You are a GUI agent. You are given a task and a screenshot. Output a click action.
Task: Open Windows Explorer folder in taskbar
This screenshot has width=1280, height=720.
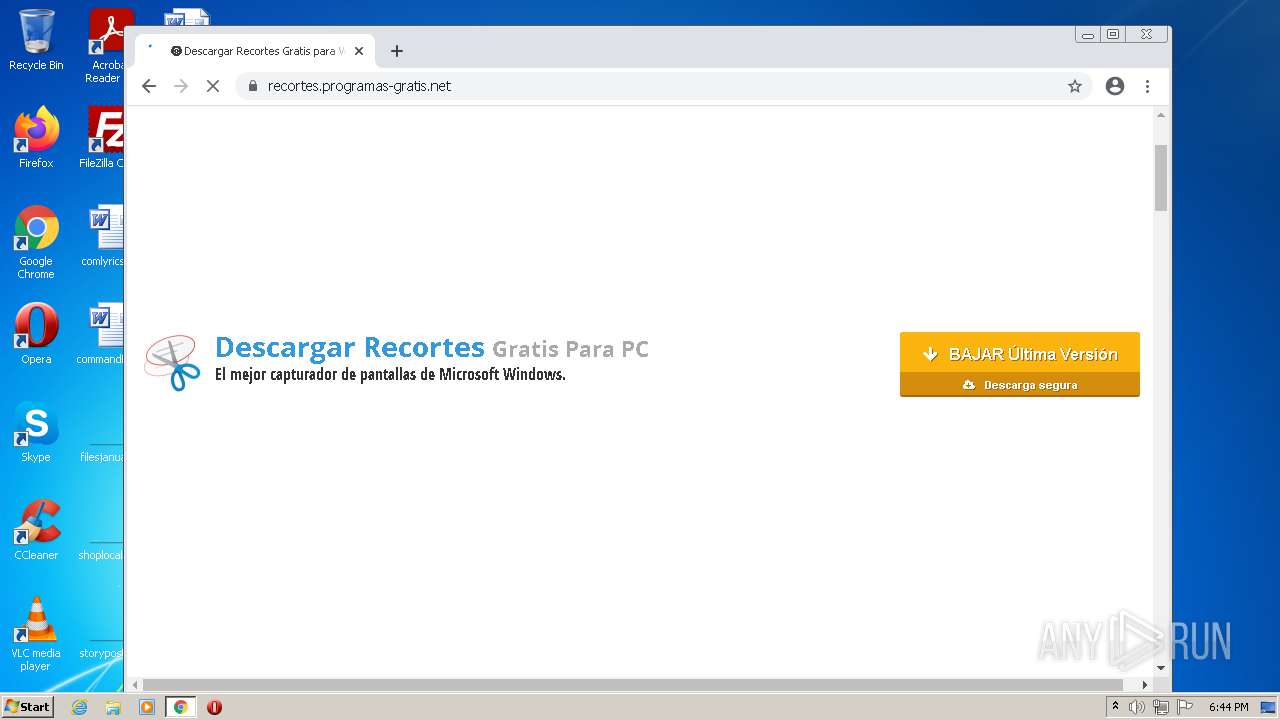click(113, 707)
